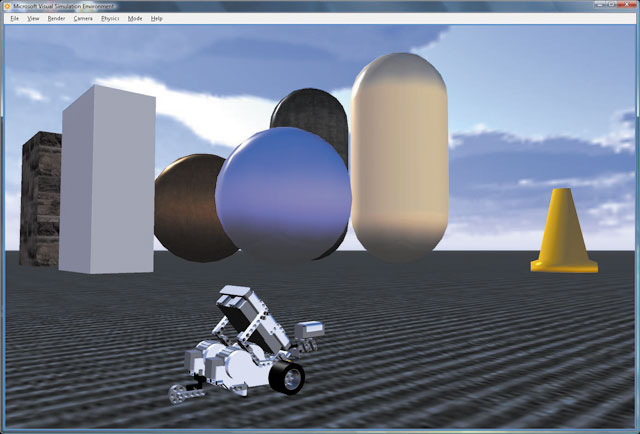Open the Mode menu

(x=135, y=18)
